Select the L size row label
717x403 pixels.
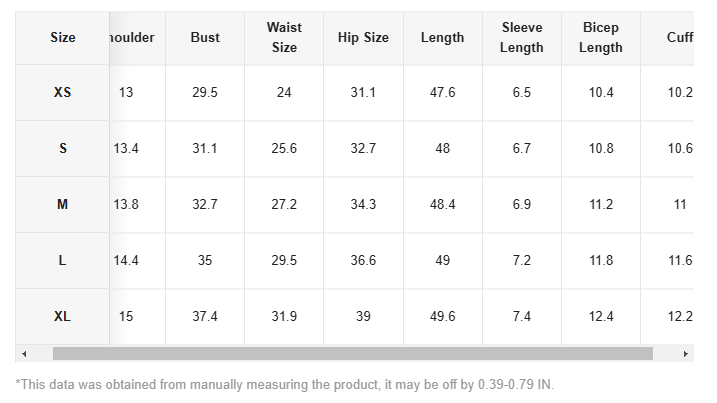click(62, 260)
